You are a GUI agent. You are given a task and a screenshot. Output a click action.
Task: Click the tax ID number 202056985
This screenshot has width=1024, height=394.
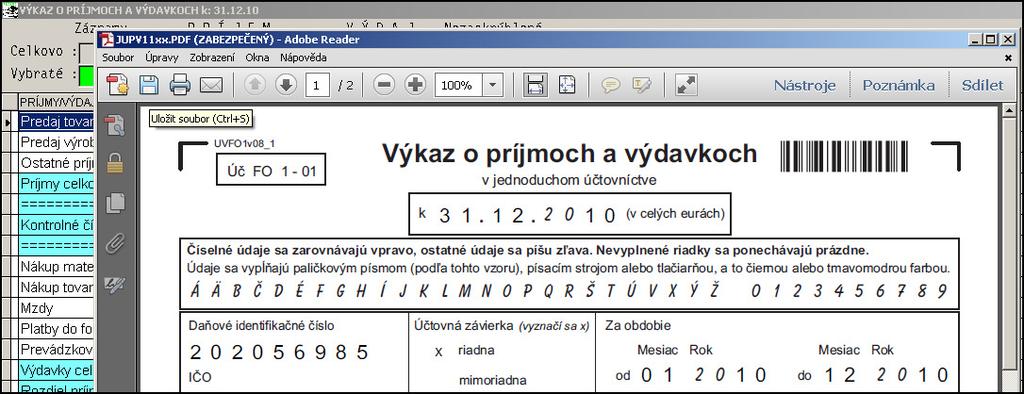(x=279, y=353)
